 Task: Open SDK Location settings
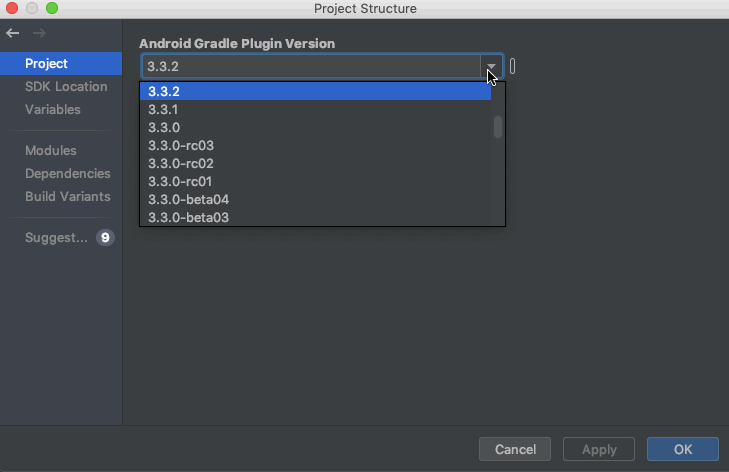pos(66,86)
